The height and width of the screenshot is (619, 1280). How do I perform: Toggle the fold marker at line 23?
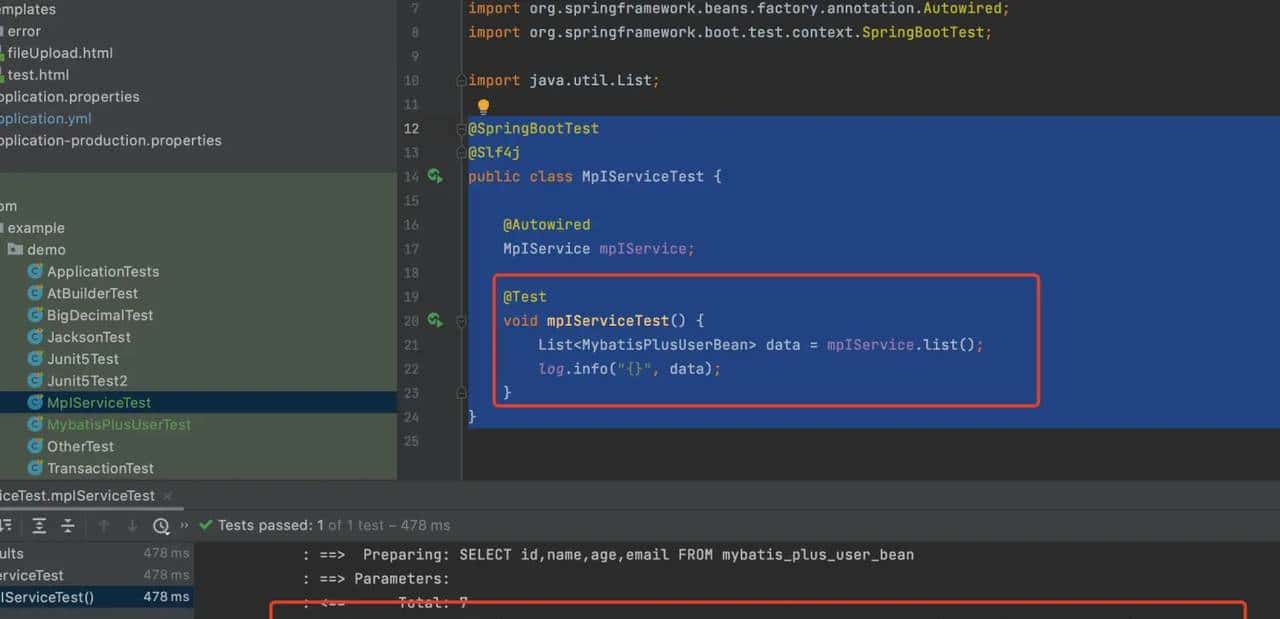click(459, 392)
